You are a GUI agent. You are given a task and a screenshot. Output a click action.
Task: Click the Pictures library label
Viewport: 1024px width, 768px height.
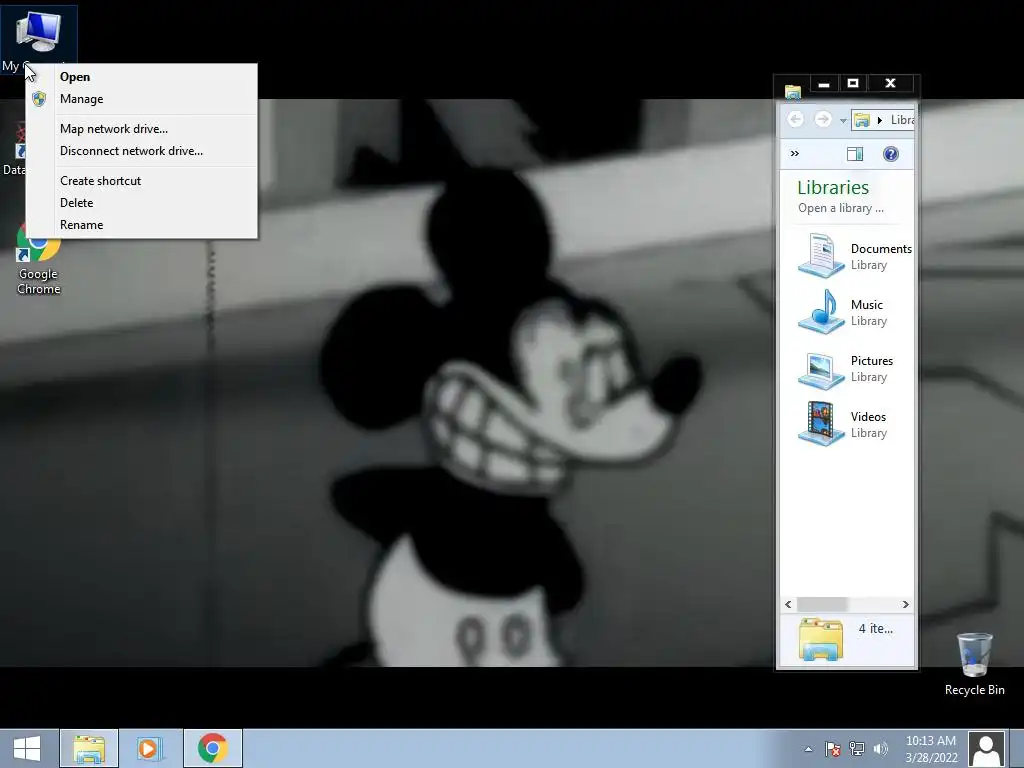[872, 361]
